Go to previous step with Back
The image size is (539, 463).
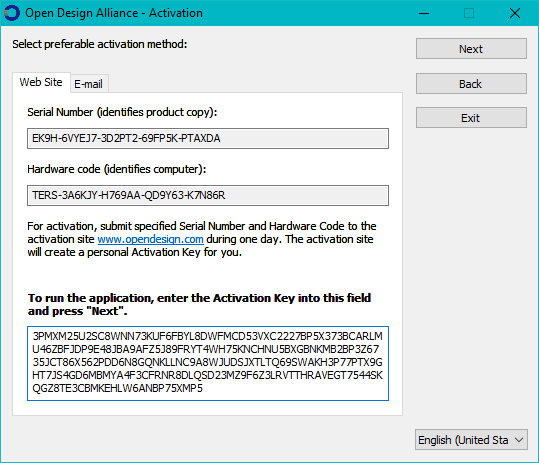(x=471, y=84)
